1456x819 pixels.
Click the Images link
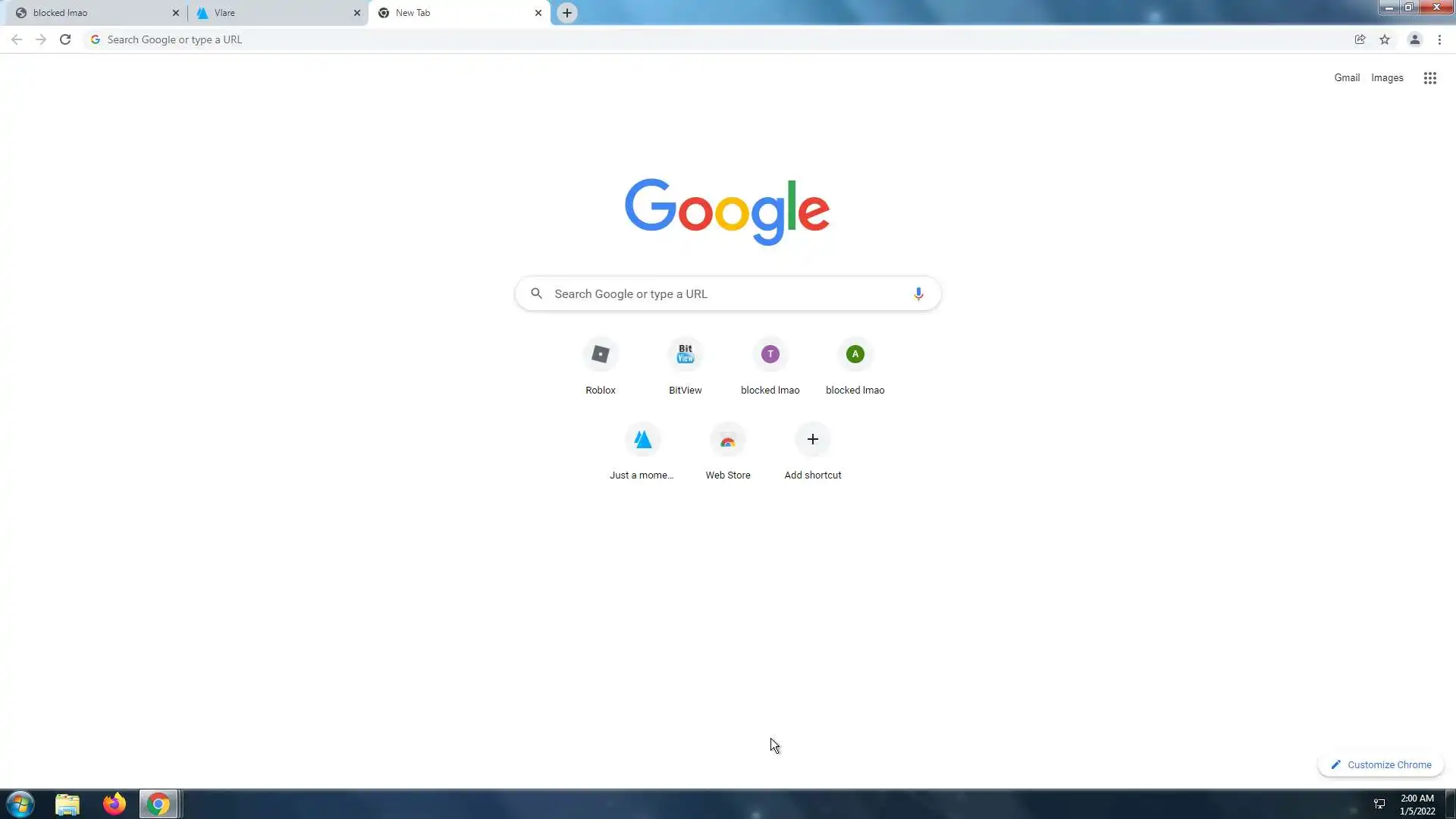(1386, 77)
